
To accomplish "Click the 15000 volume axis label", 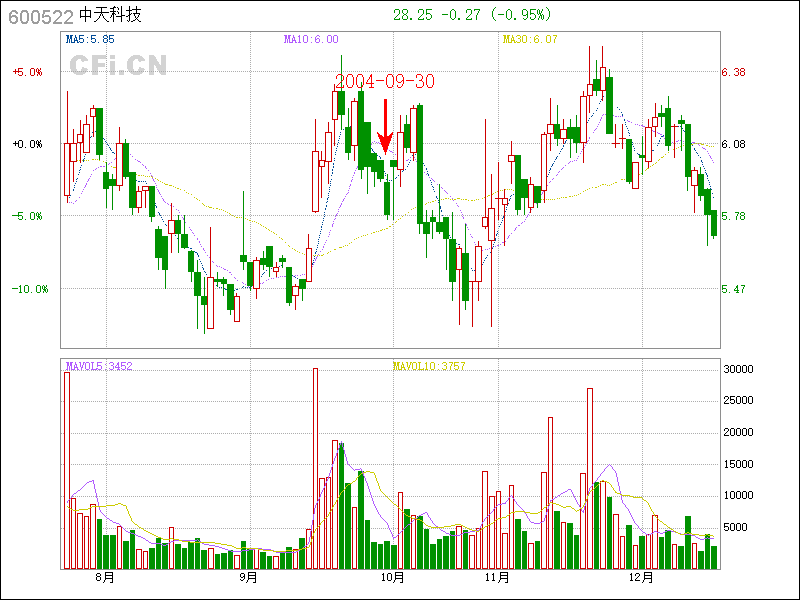I will pyautogui.click(x=738, y=464).
